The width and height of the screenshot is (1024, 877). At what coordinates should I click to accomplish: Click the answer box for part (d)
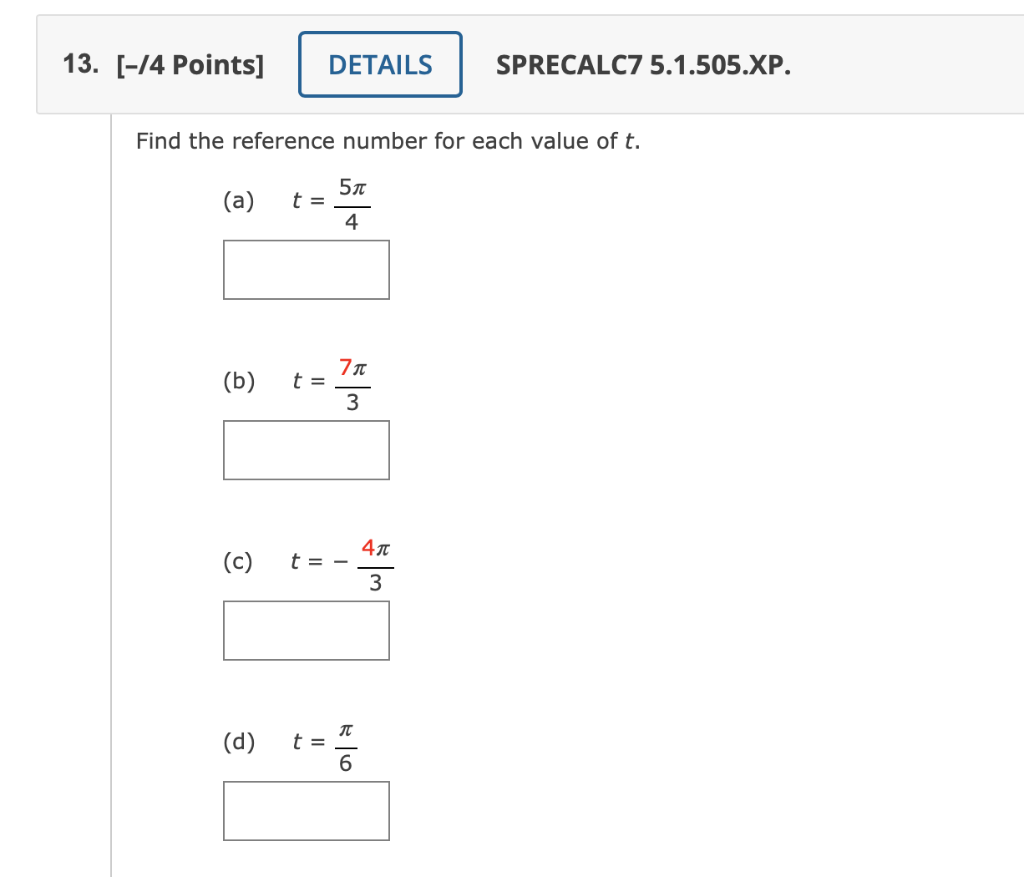click(x=306, y=810)
